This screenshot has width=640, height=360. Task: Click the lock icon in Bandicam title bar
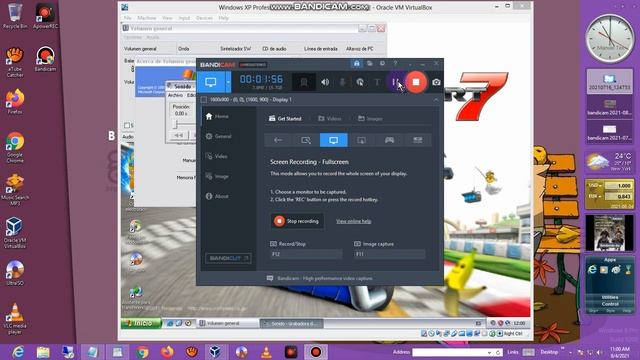coord(356,64)
